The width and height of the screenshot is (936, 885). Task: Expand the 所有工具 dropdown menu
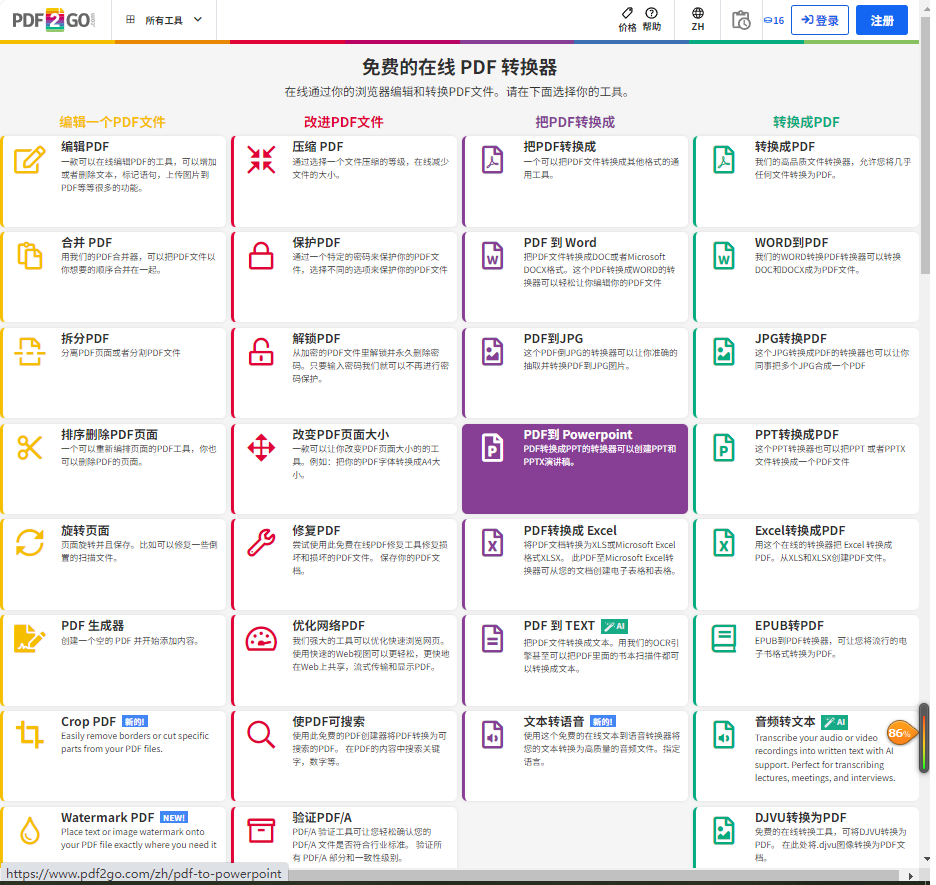click(x=164, y=20)
